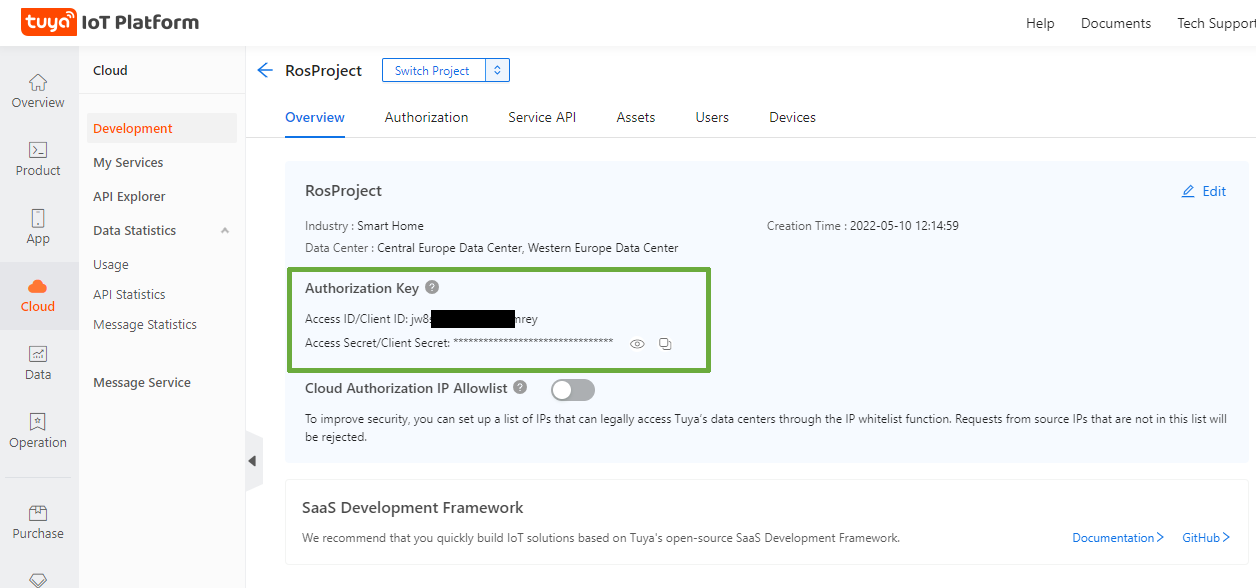Switch to the Devices tab
The width and height of the screenshot is (1256, 588).
792,117
